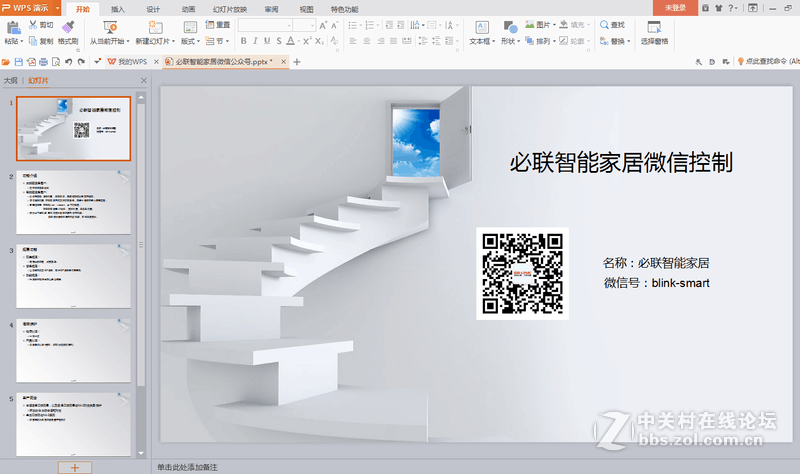Open the bullet list dropdown arrow
Viewport: 800px width, 474px height.
coord(360,25)
